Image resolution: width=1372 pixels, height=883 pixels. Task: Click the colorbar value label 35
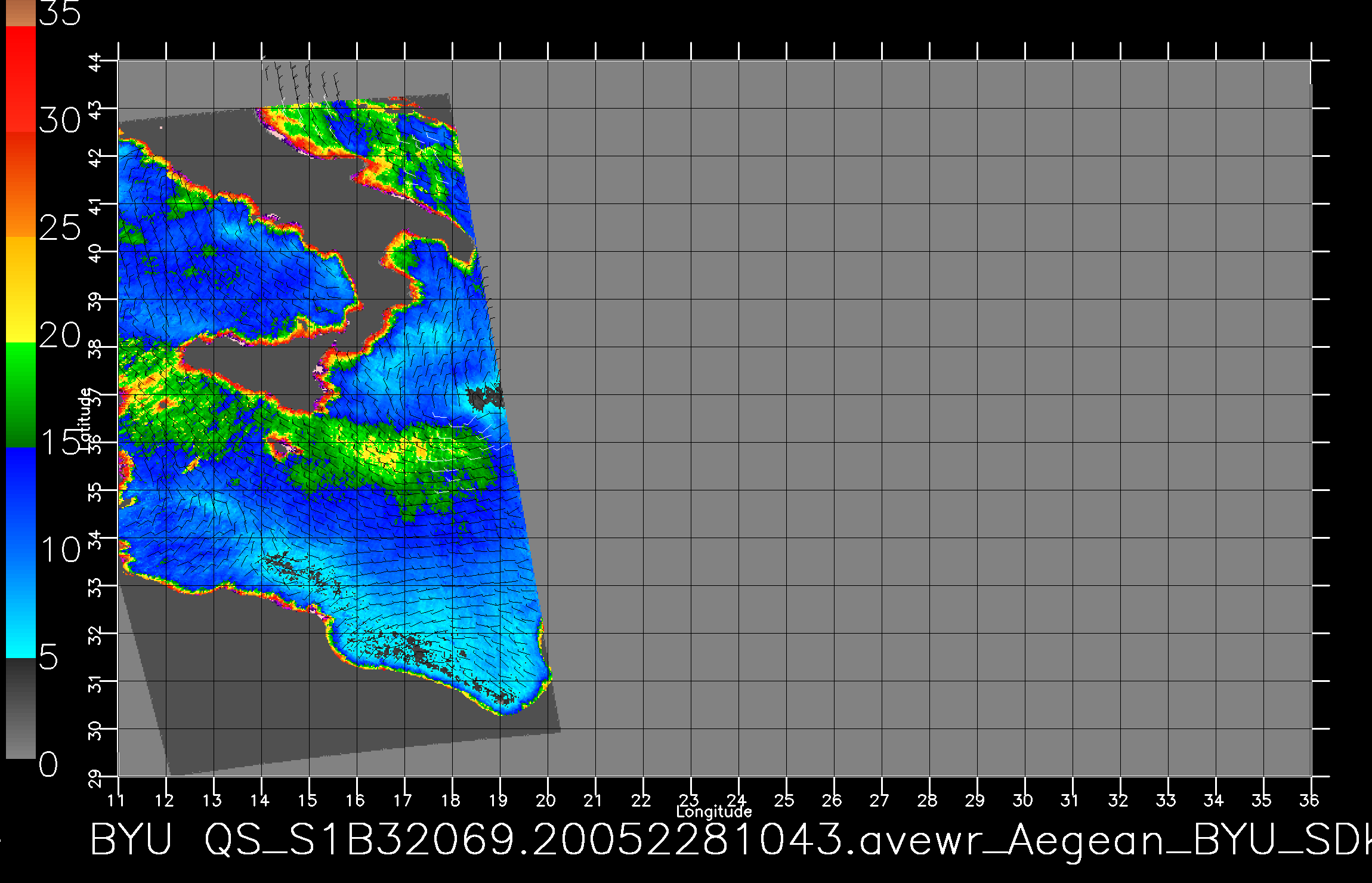tap(60, 13)
